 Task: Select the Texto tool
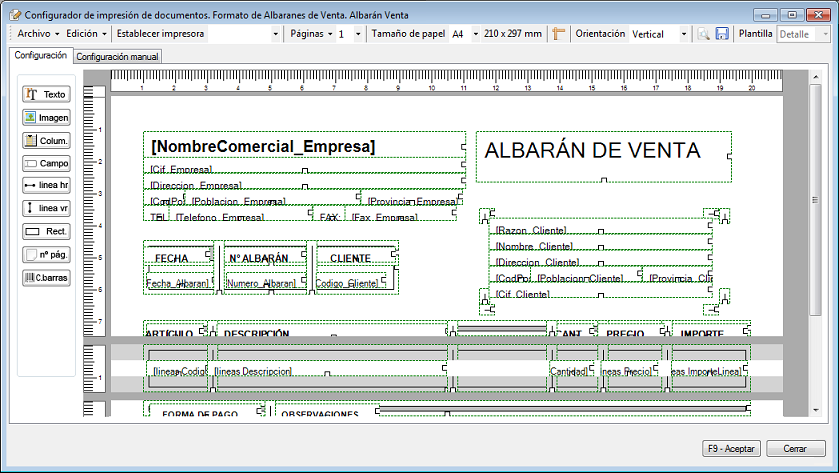(46, 94)
